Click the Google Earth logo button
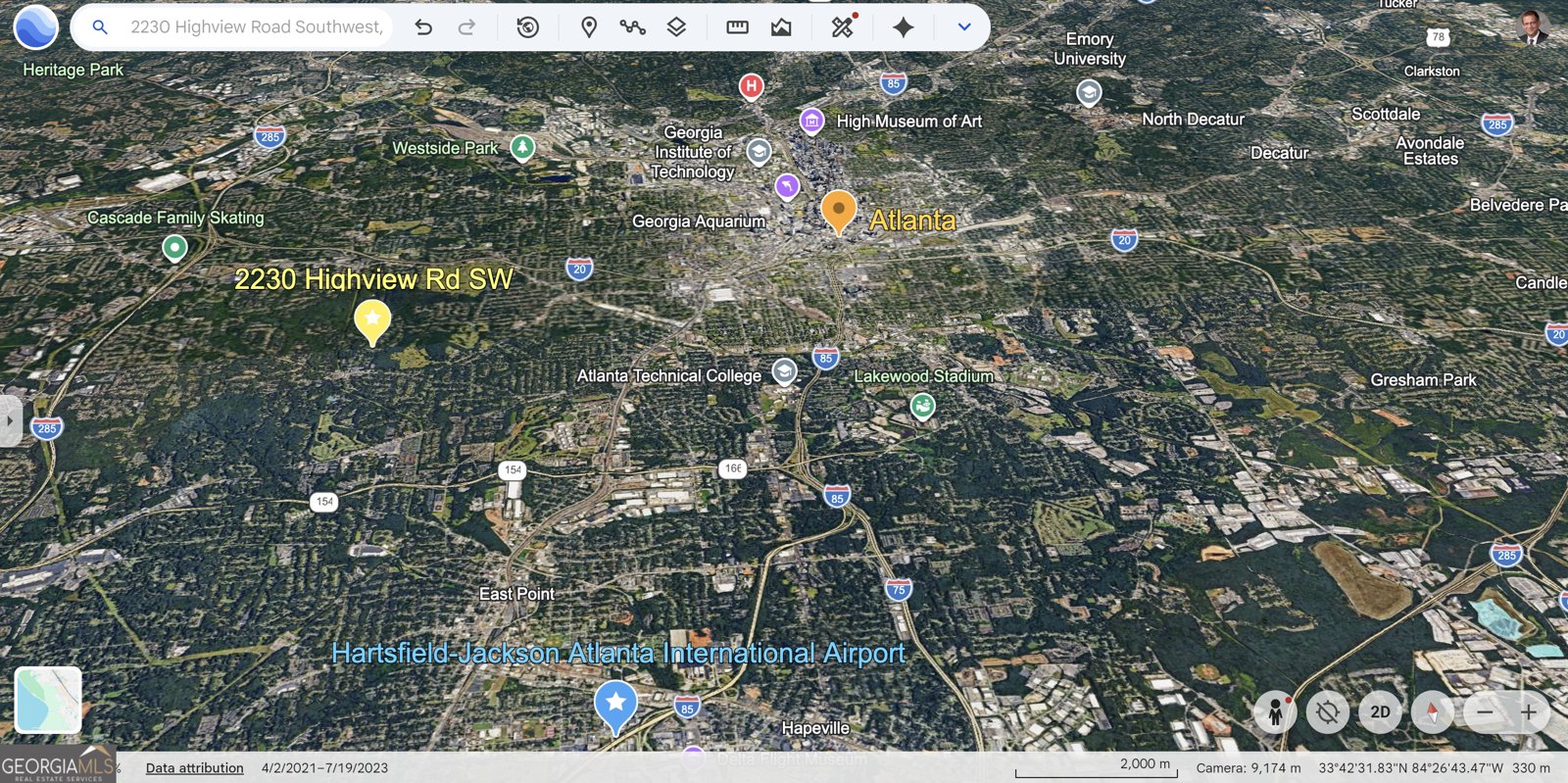Screen dimensions: 1568x783 [x=36, y=26]
